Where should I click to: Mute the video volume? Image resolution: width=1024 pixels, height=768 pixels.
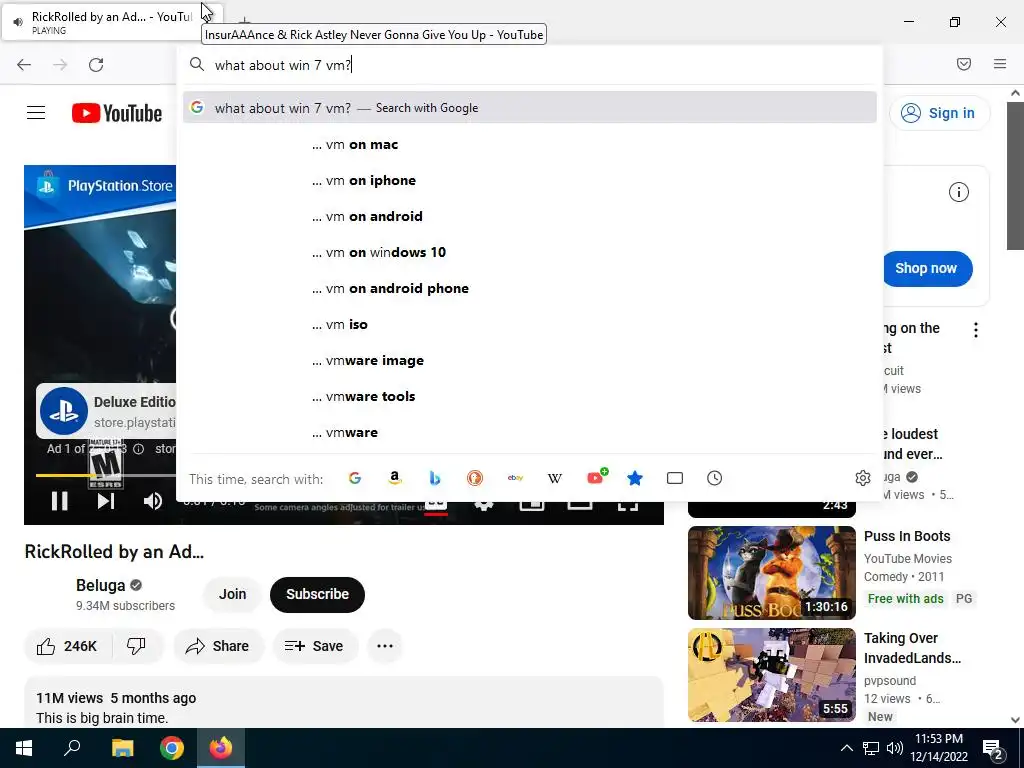[153, 501]
